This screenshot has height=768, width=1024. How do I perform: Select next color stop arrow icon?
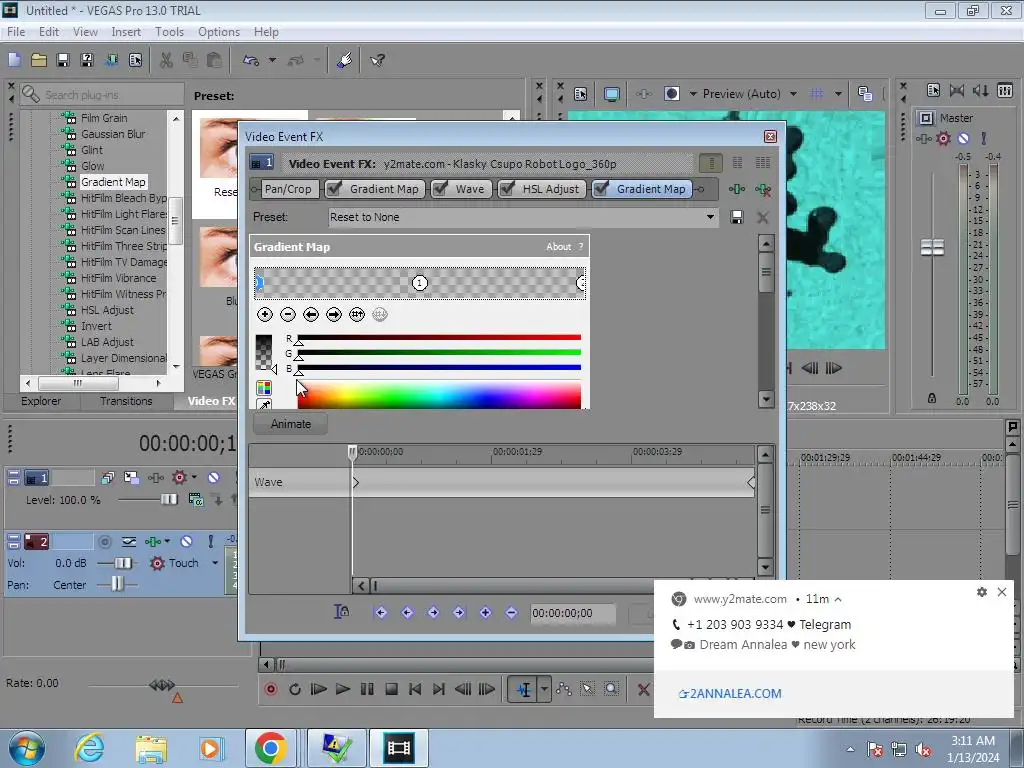click(334, 315)
